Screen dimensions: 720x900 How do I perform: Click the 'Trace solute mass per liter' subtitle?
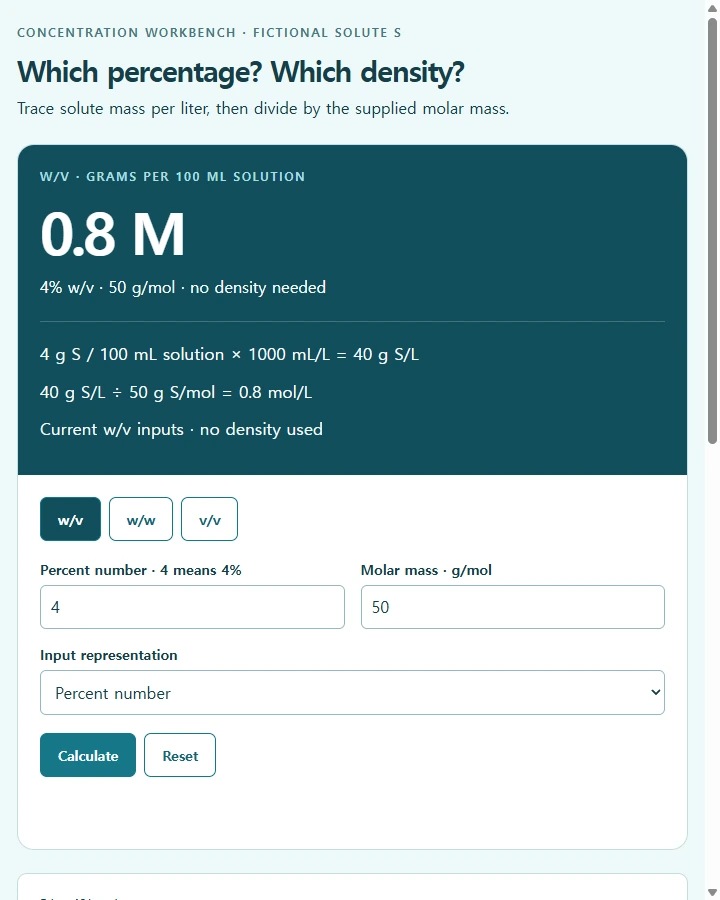click(263, 108)
